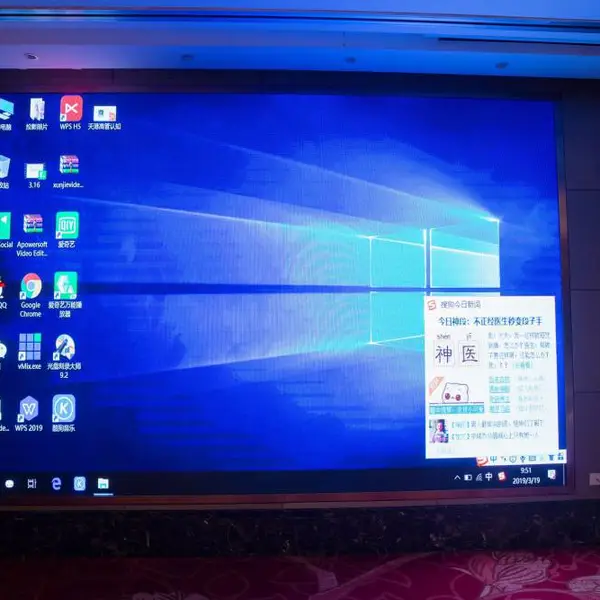600x600 pixels.
Task: Click the cartoon character thumbnail in Sogou popup
Action: [x=455, y=391]
